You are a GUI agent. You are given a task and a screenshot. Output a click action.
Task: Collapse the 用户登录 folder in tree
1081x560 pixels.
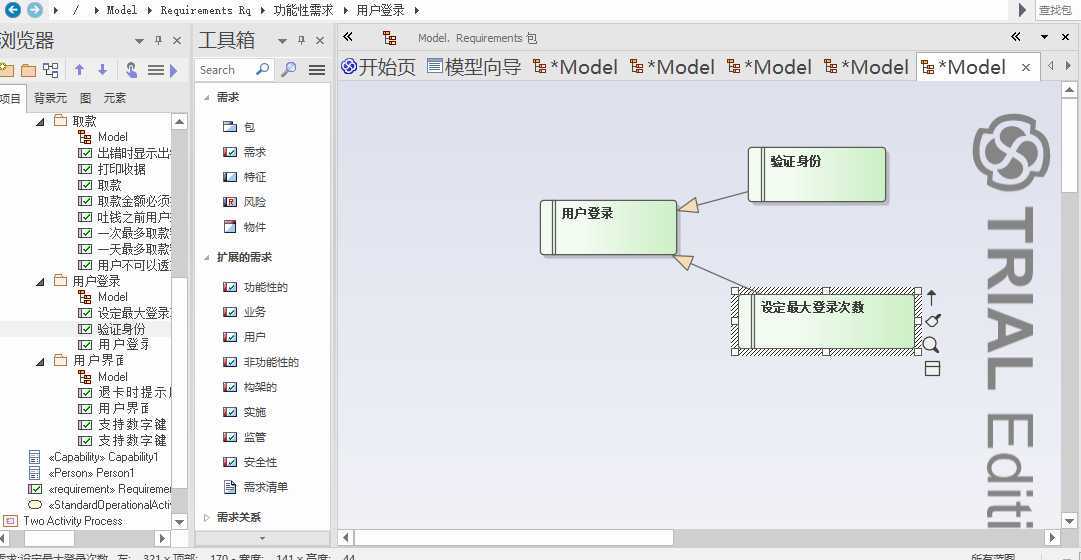click(40, 281)
